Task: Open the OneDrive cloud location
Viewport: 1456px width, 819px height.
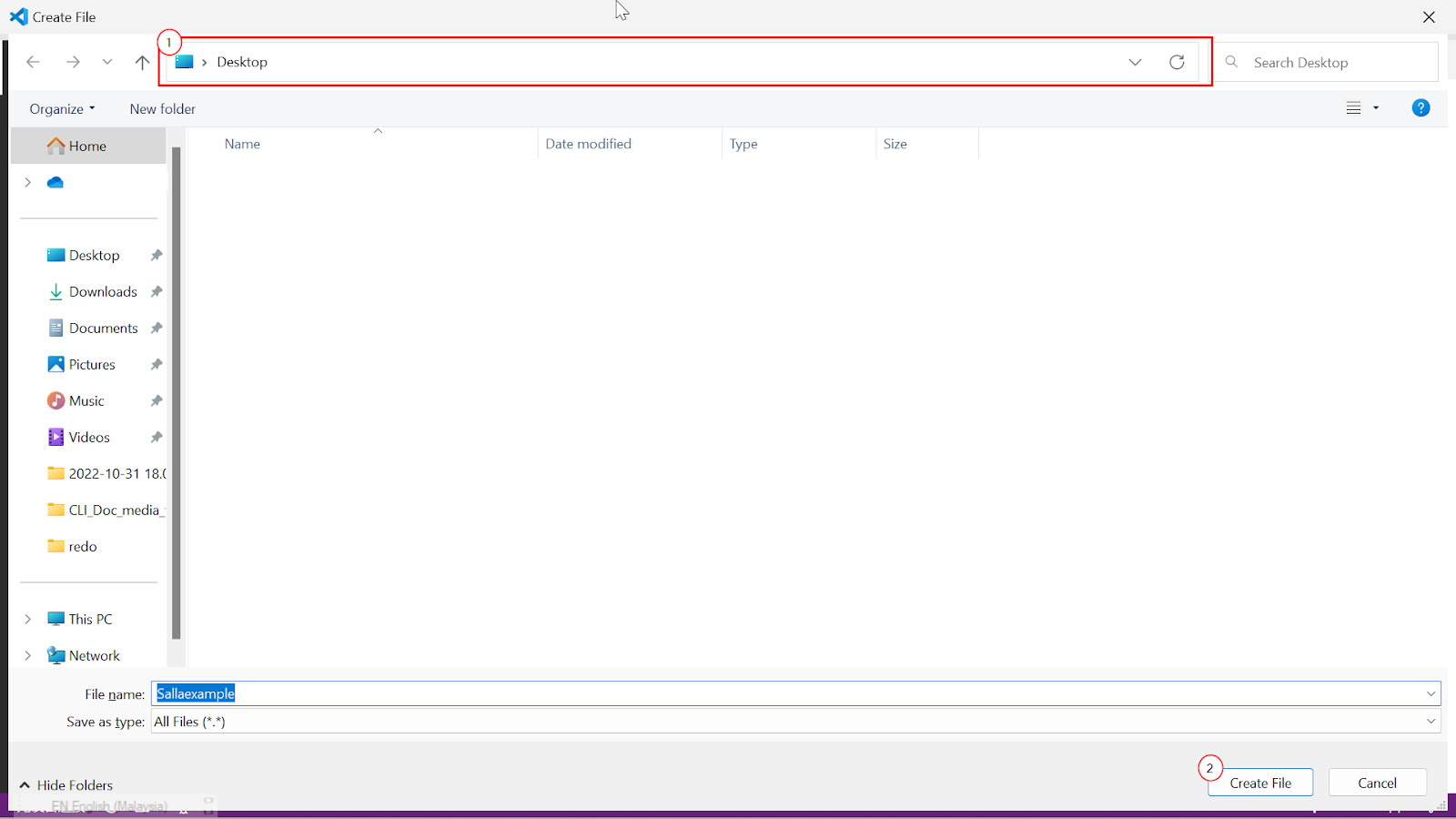Action: pyautogui.click(x=56, y=183)
